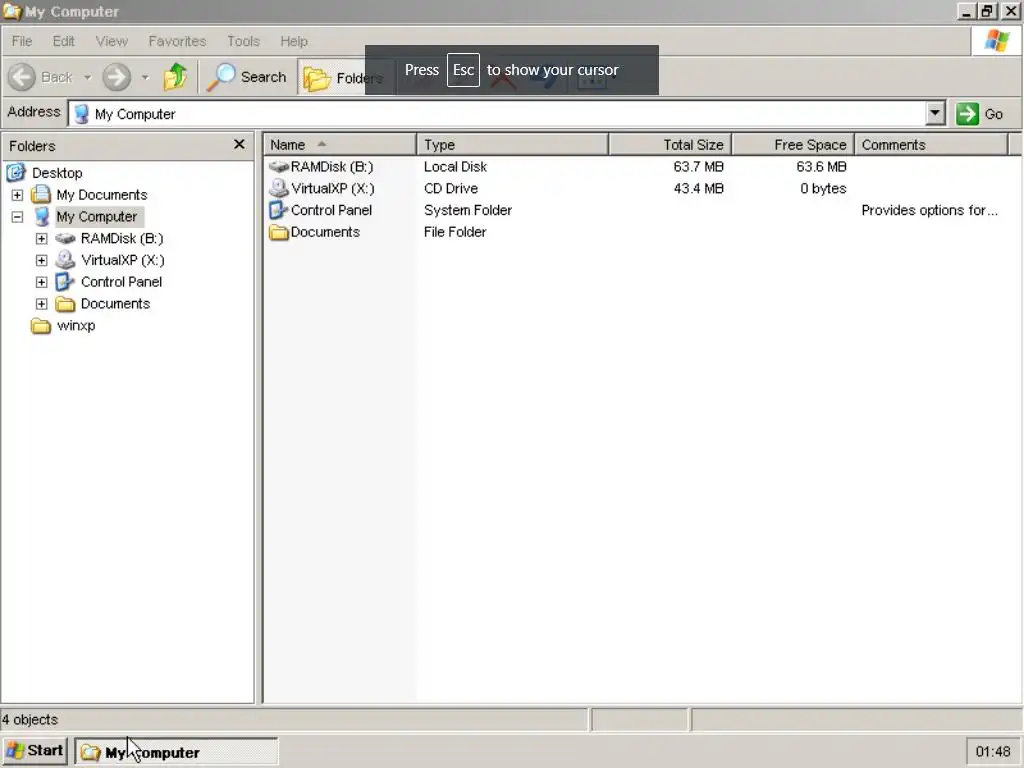Expand My Documents tree node
Viewport: 1024px width, 768px height.
click(17, 195)
